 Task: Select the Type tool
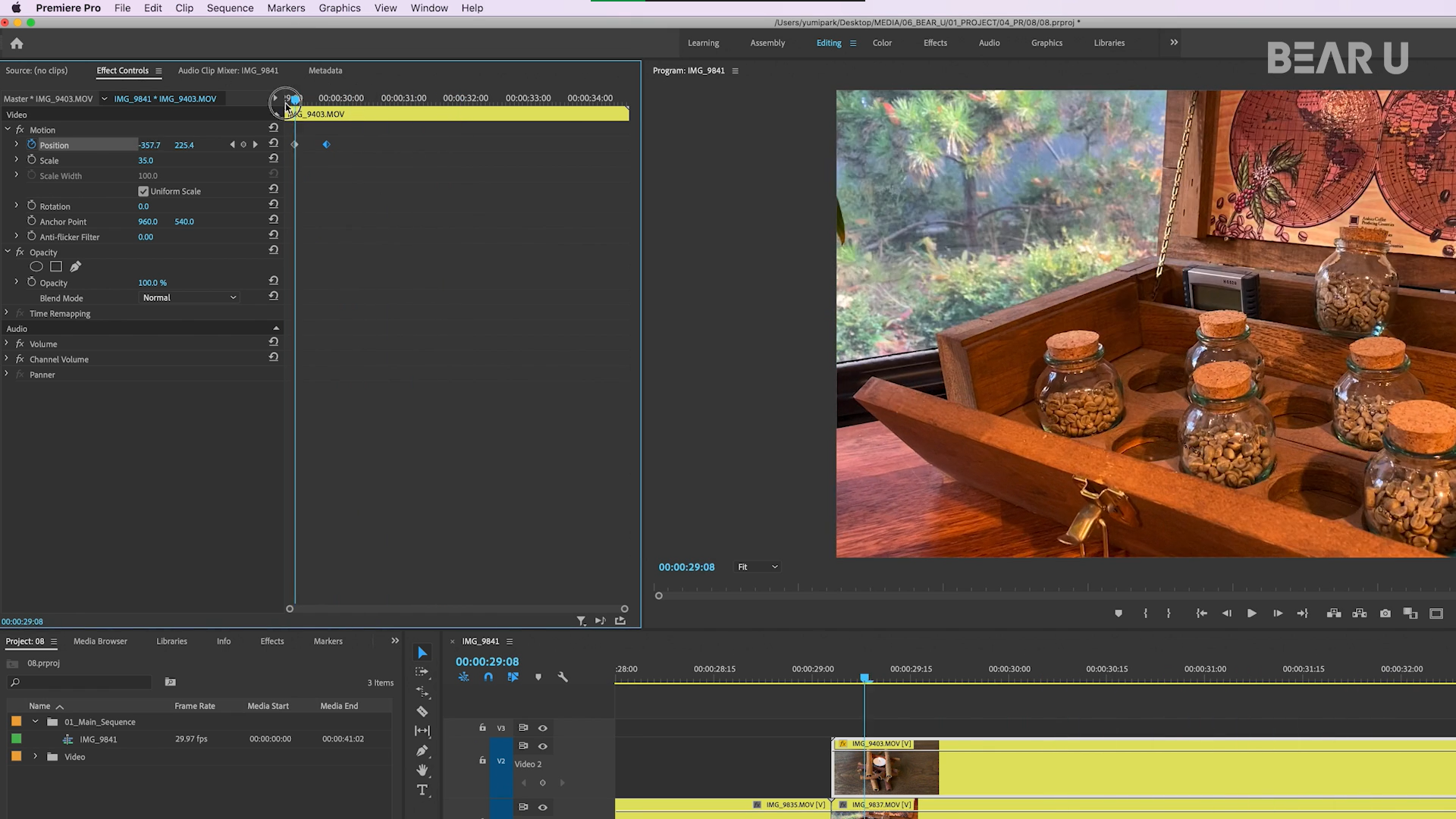[x=422, y=790]
